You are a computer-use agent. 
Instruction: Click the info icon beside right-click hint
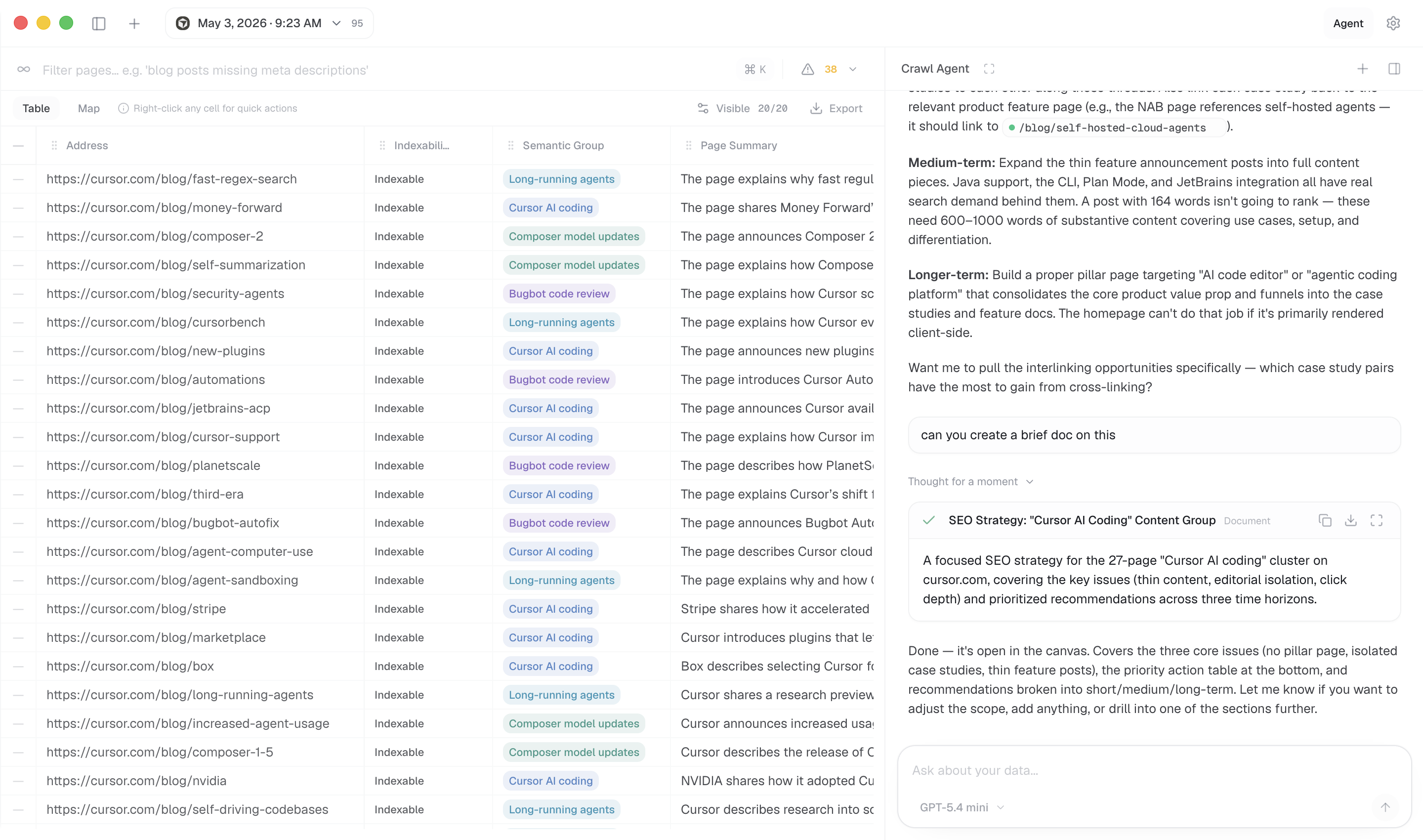click(123, 108)
